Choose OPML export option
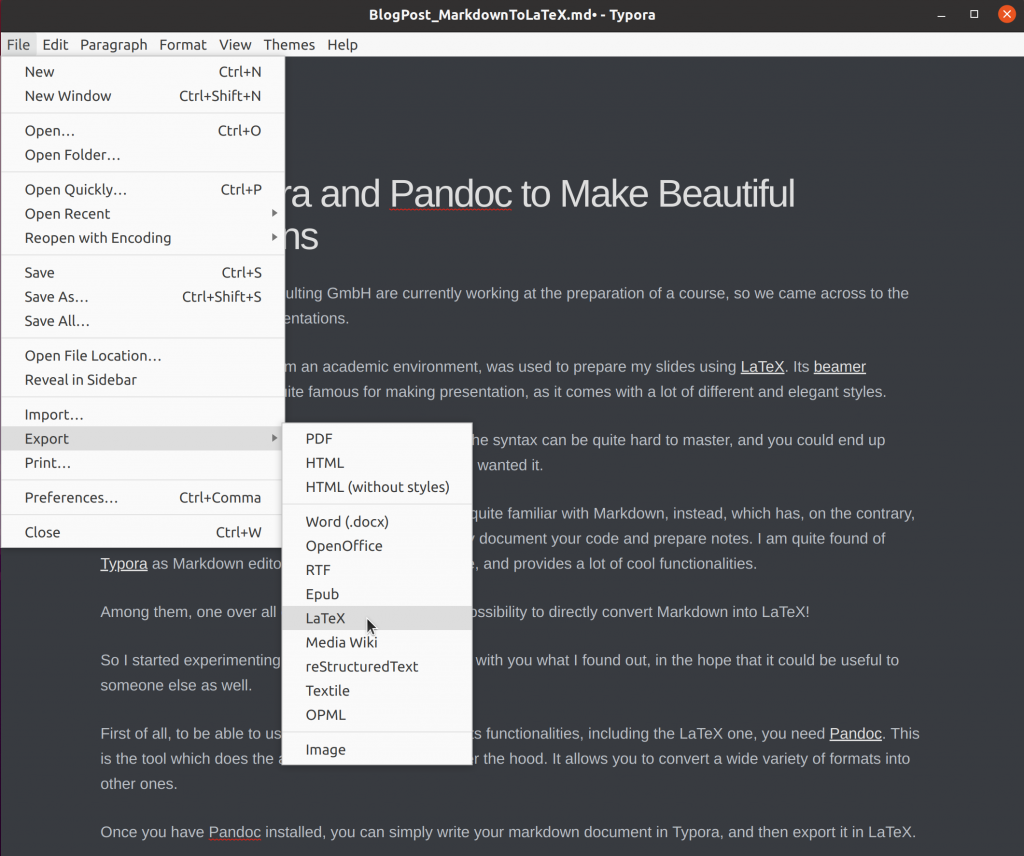This screenshot has width=1024, height=856. click(377, 715)
